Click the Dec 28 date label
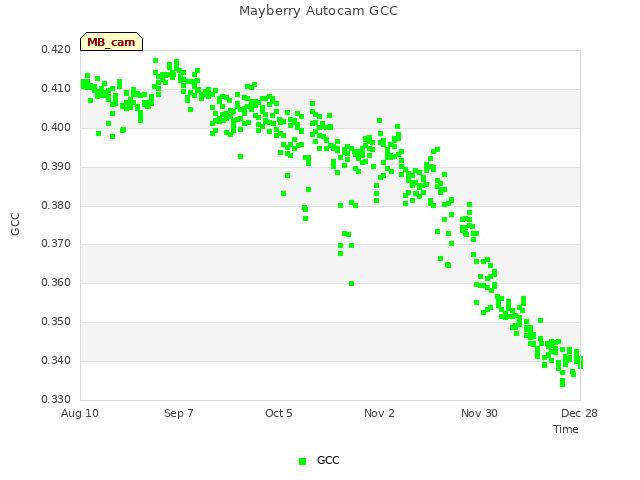Screen dimensions: 640x480 (x=579, y=413)
